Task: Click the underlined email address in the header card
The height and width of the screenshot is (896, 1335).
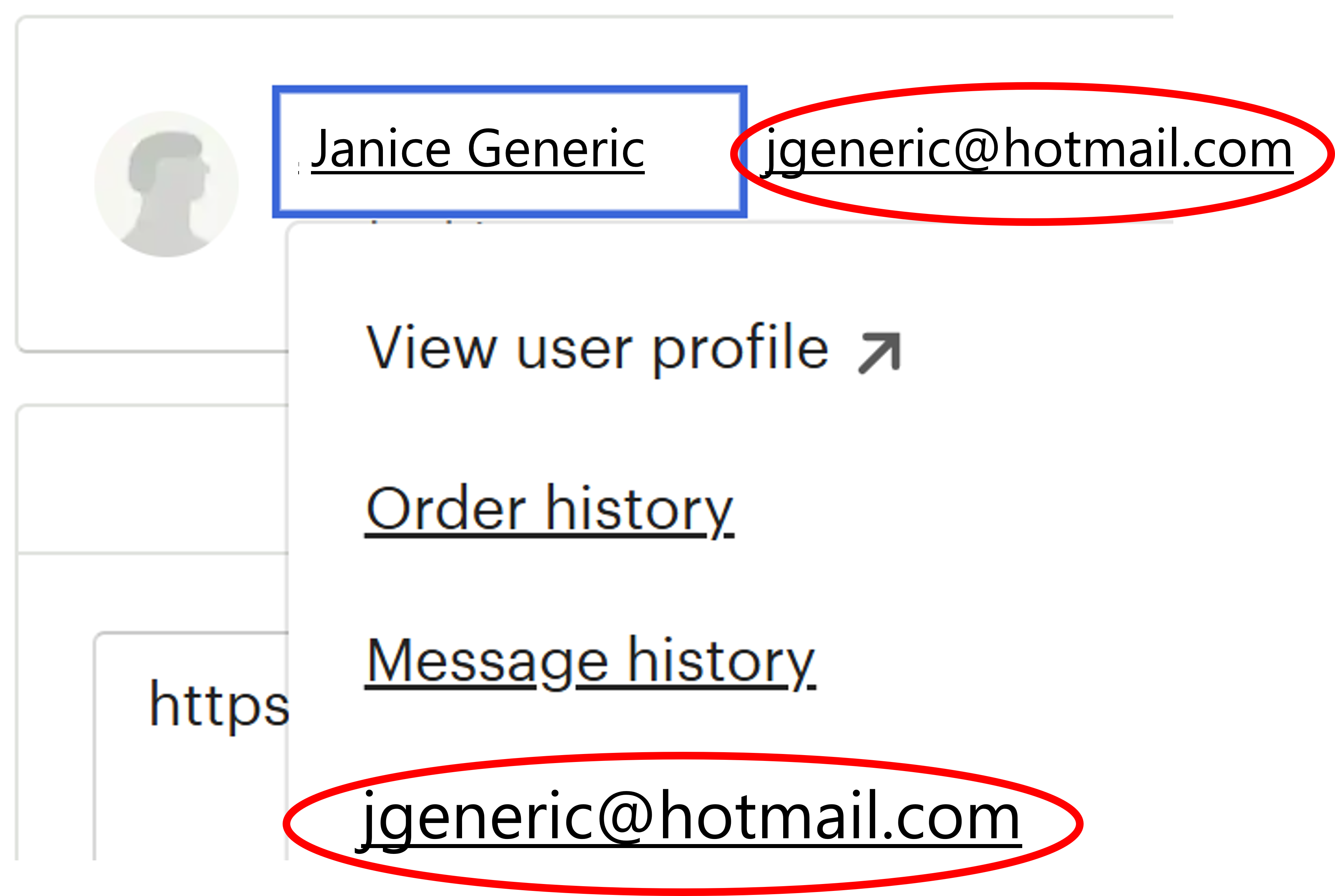Action: (x=1029, y=150)
